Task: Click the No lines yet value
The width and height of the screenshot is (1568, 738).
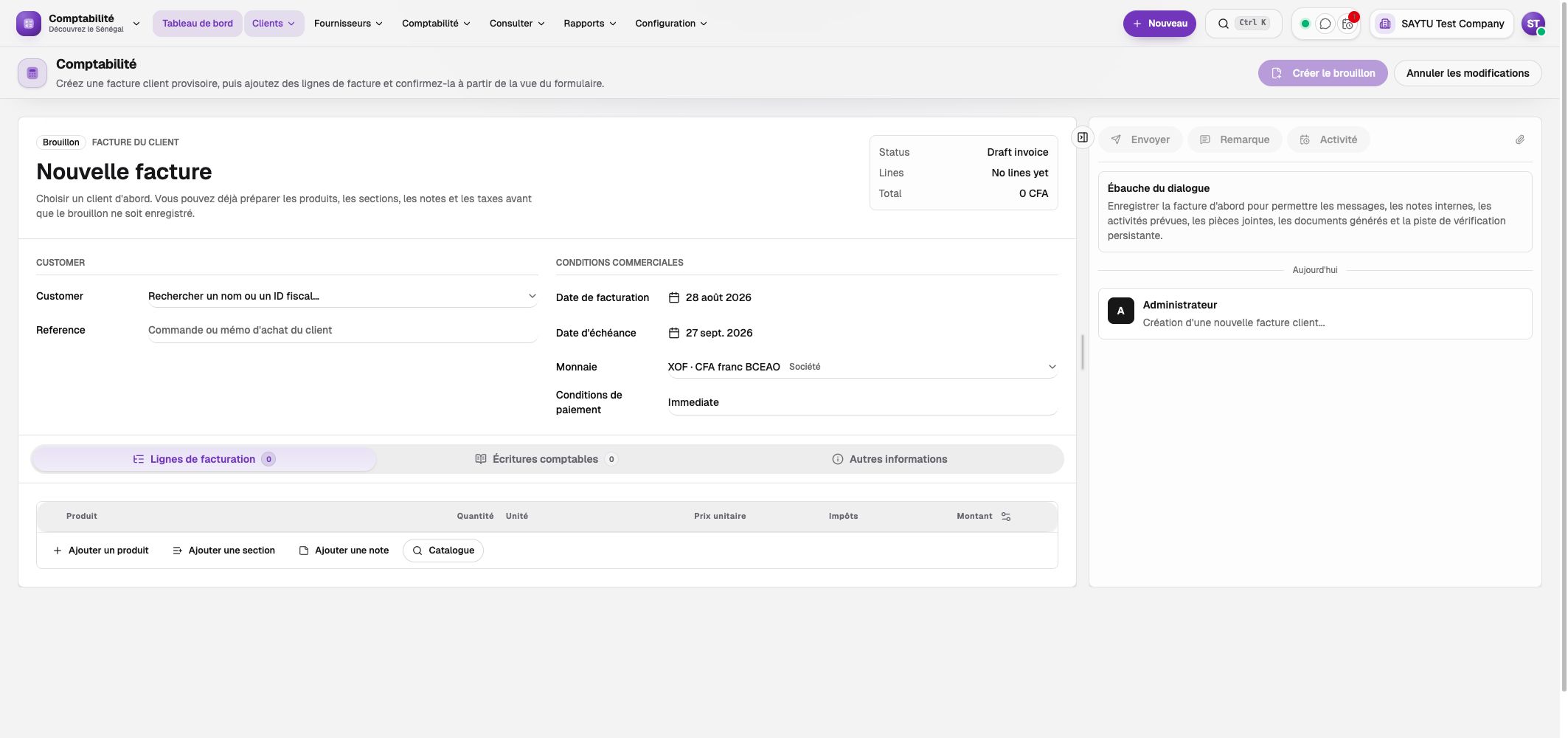Action: [x=1020, y=173]
